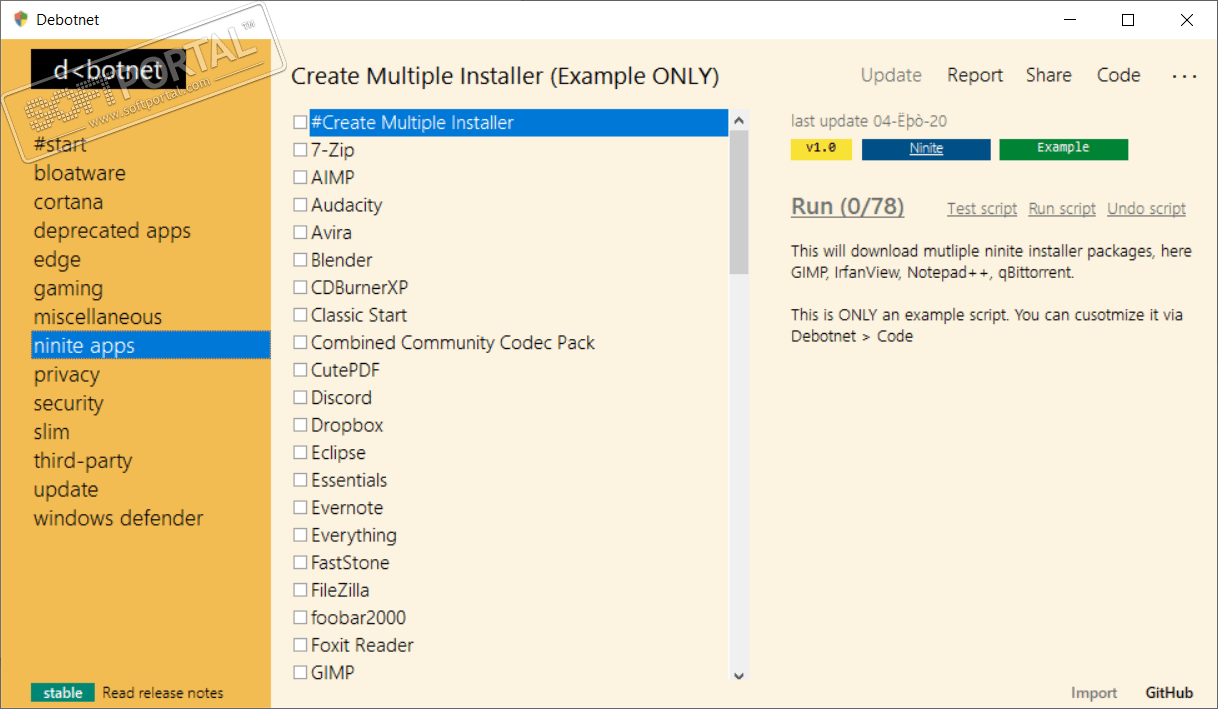Click the green Example tag

[1064, 149]
